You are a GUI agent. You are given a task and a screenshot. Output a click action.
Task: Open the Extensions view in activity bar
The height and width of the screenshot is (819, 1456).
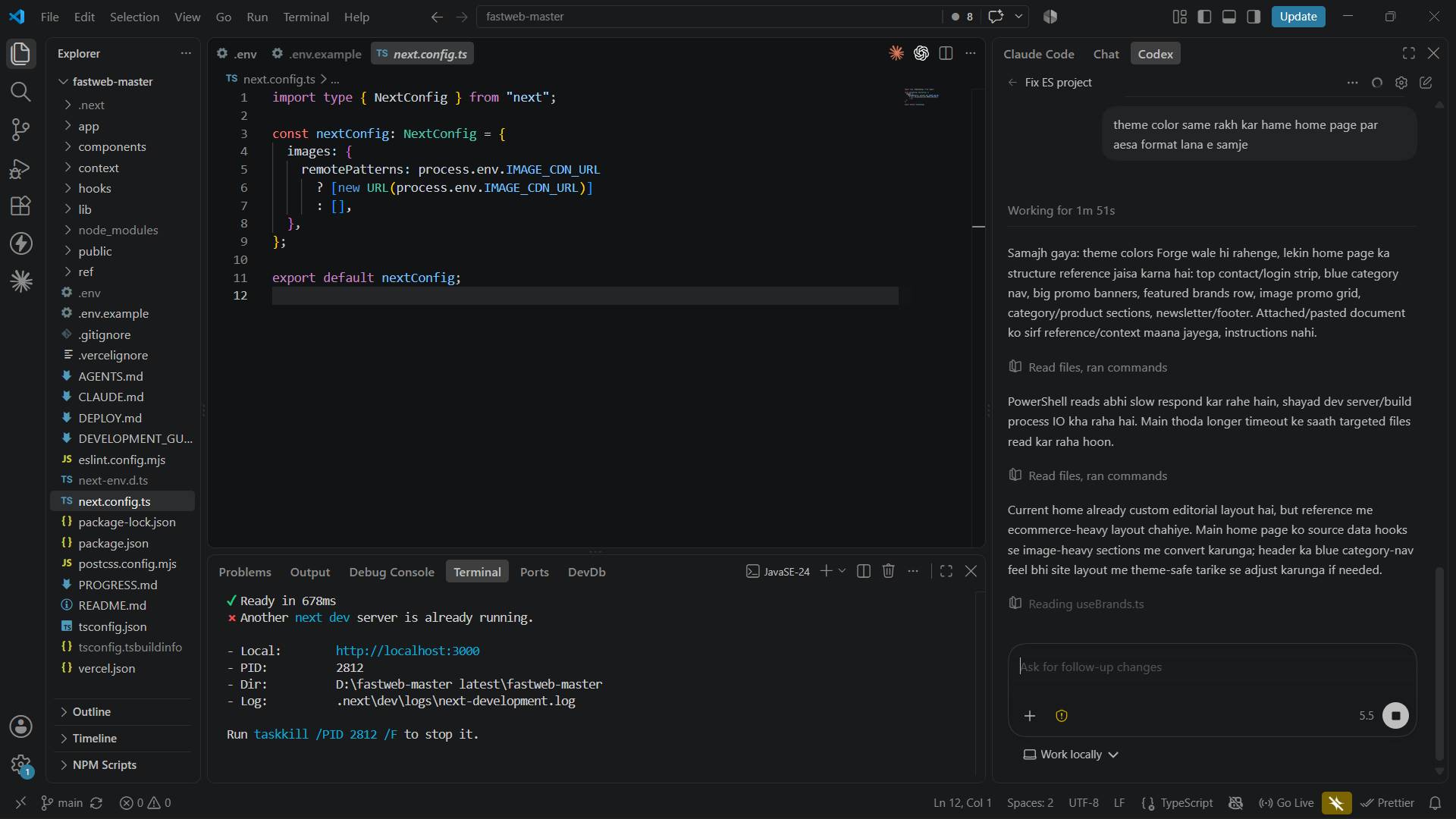[20, 206]
